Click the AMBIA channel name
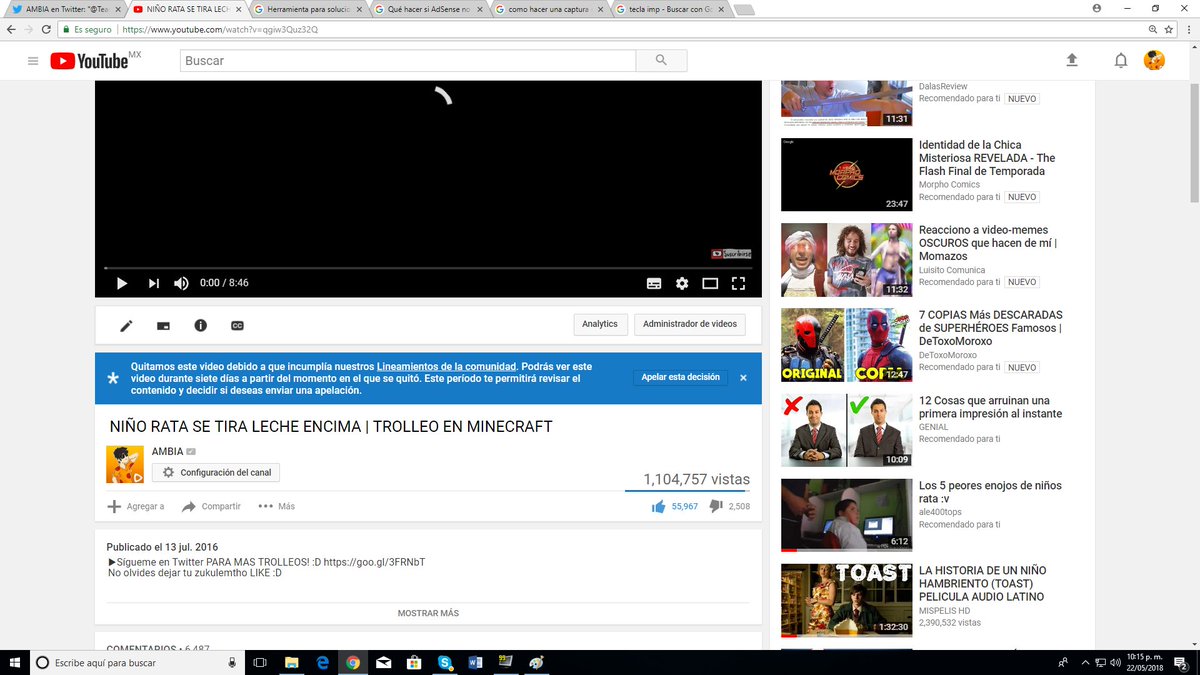1200x675 pixels. click(x=168, y=451)
